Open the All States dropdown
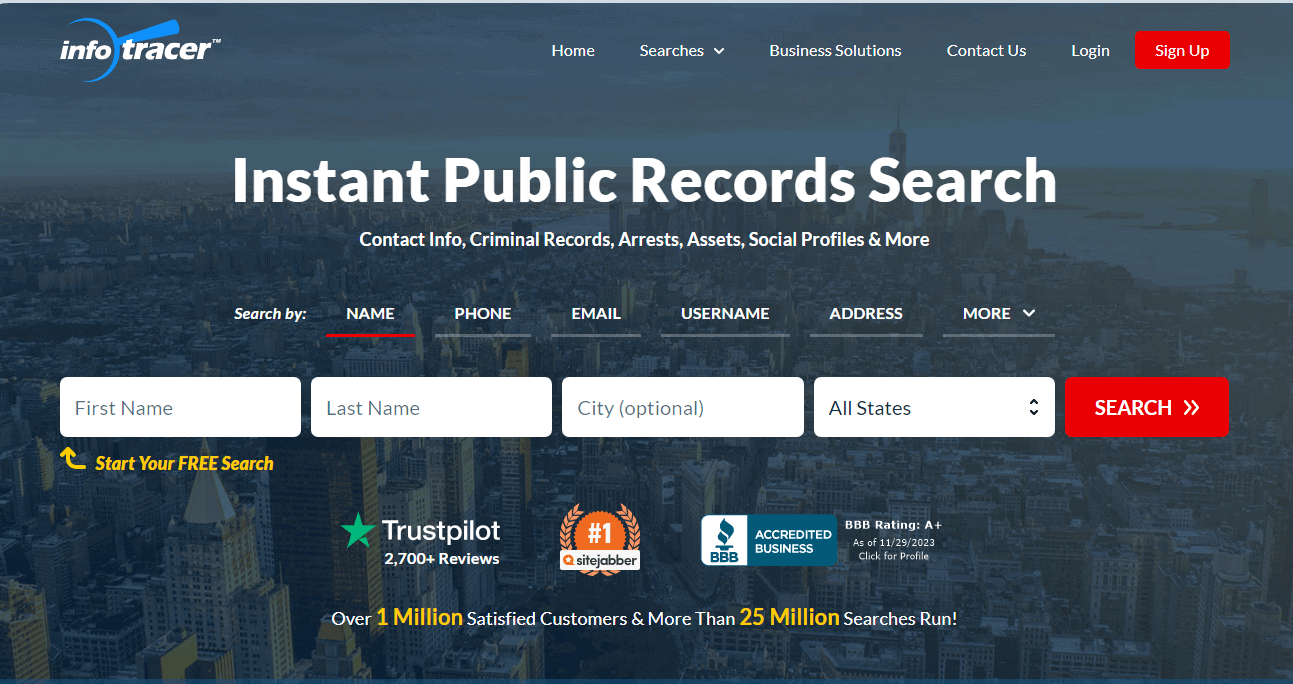Viewport: 1293px width, 684px height. coord(934,407)
